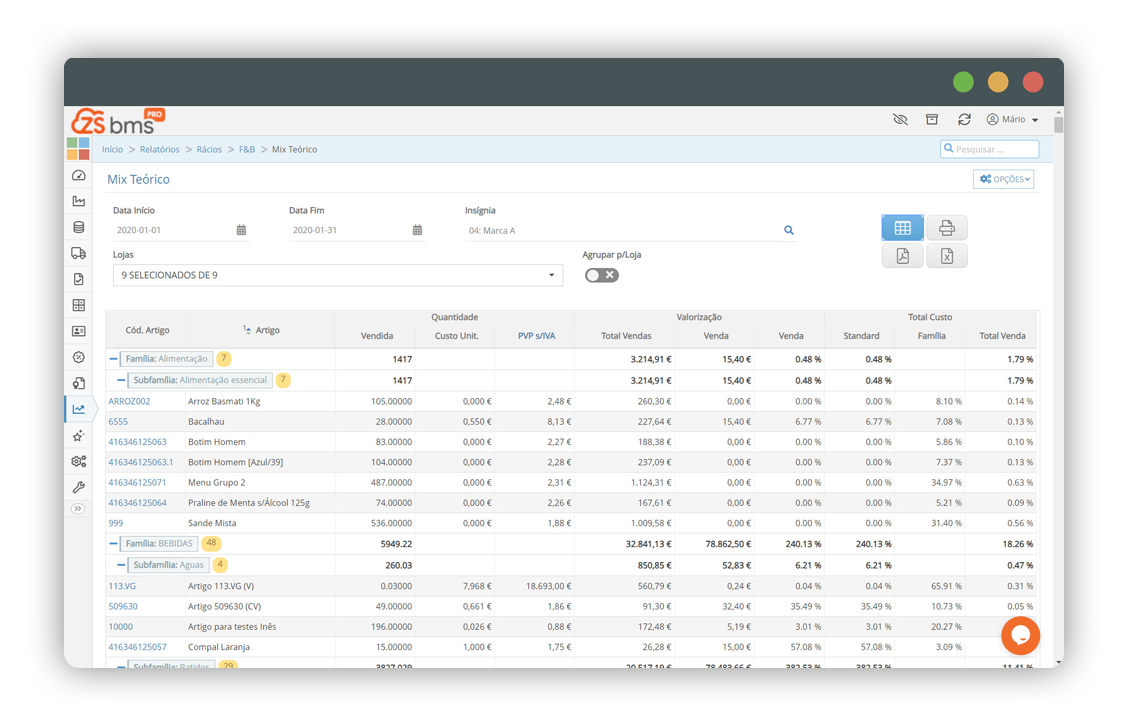Viewport: 1128px width, 726px height.
Task: Search insígnia with magnifier icon
Action: tap(788, 230)
